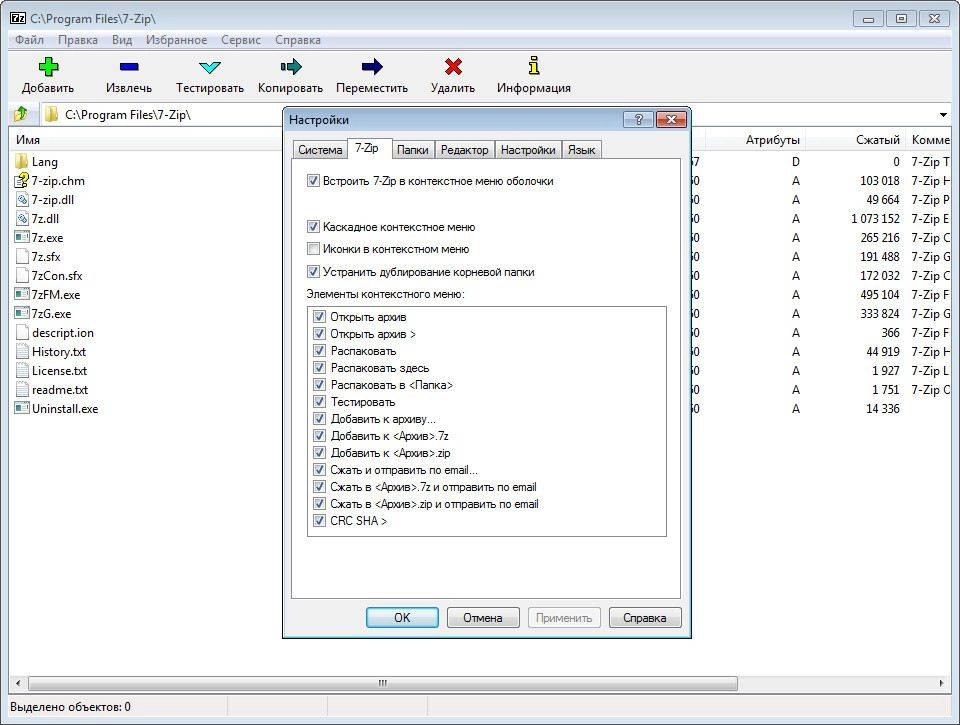This screenshot has width=960, height=725.
Task: Close the Настройки dialog
Action: 671,119
